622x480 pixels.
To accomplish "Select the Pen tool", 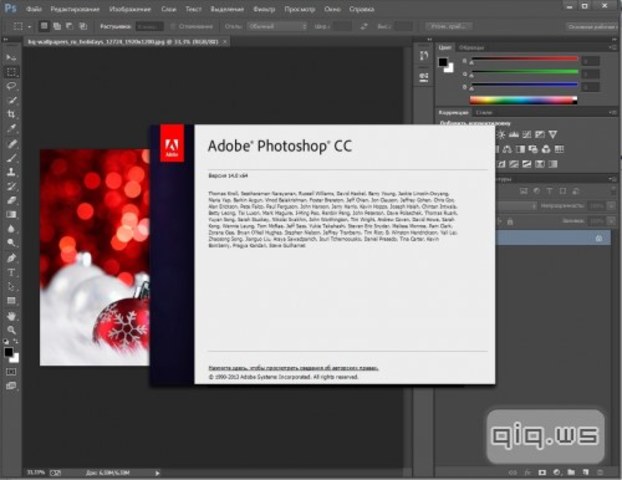I will coord(11,258).
